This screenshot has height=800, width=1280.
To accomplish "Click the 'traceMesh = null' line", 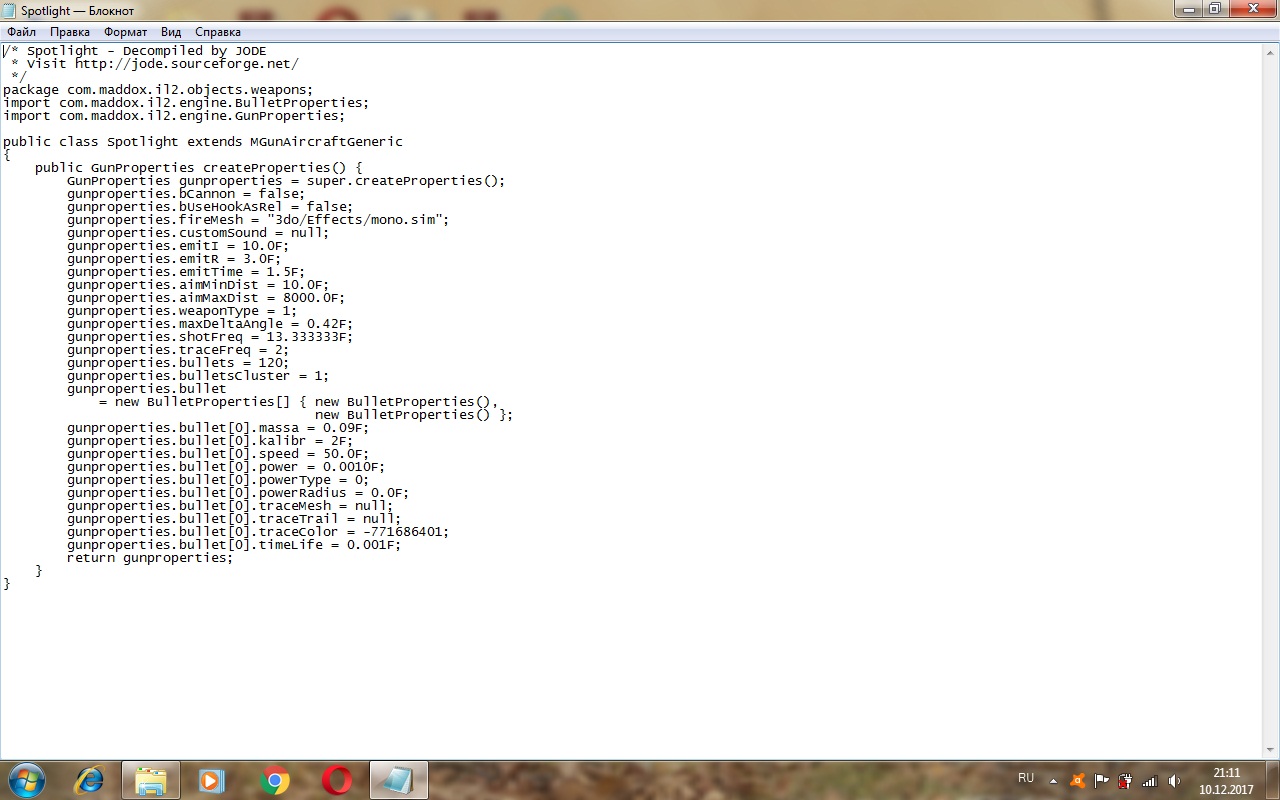I will 230,505.
